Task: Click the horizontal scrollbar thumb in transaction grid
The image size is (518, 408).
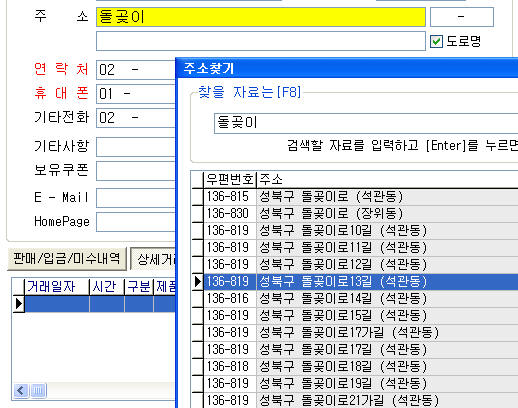Action: [x=38, y=390]
